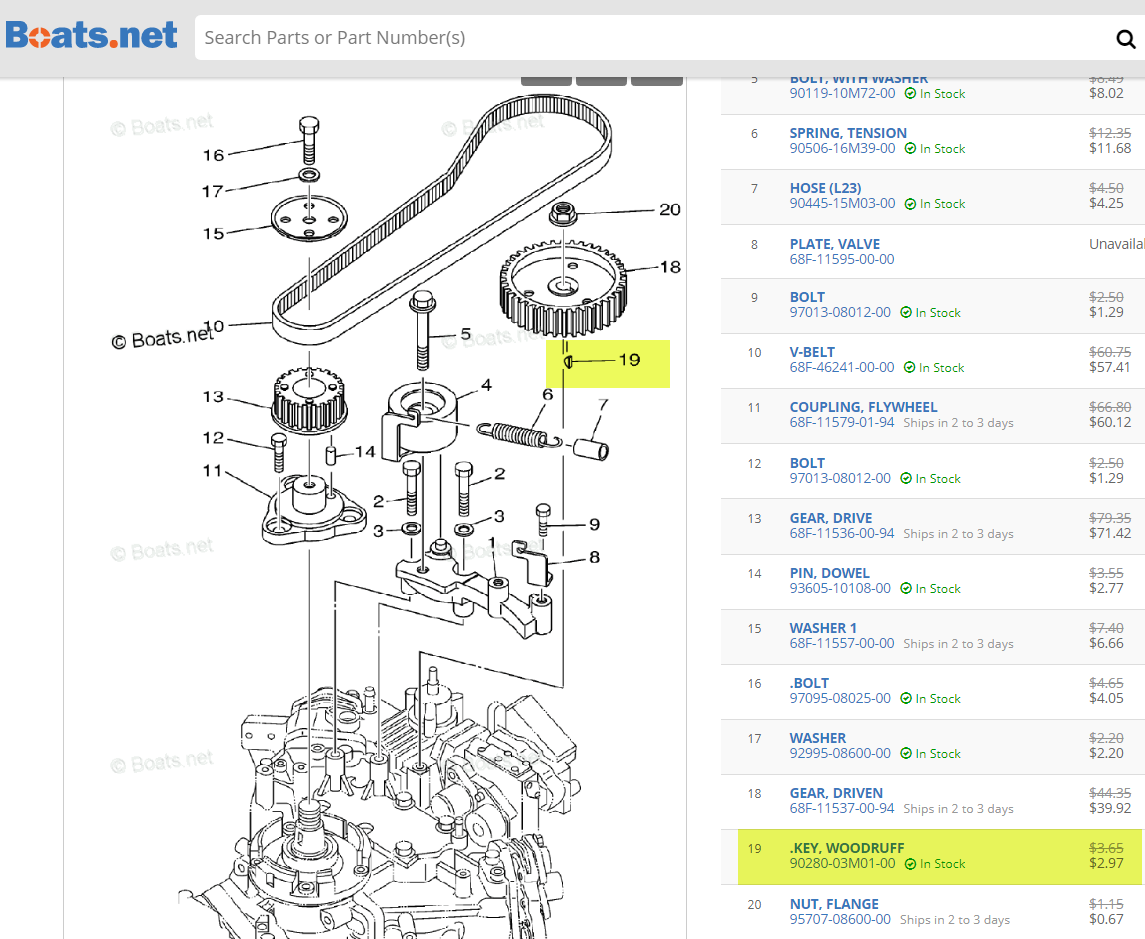
Task: Click the search magnifier icon
Action: tap(1126, 38)
